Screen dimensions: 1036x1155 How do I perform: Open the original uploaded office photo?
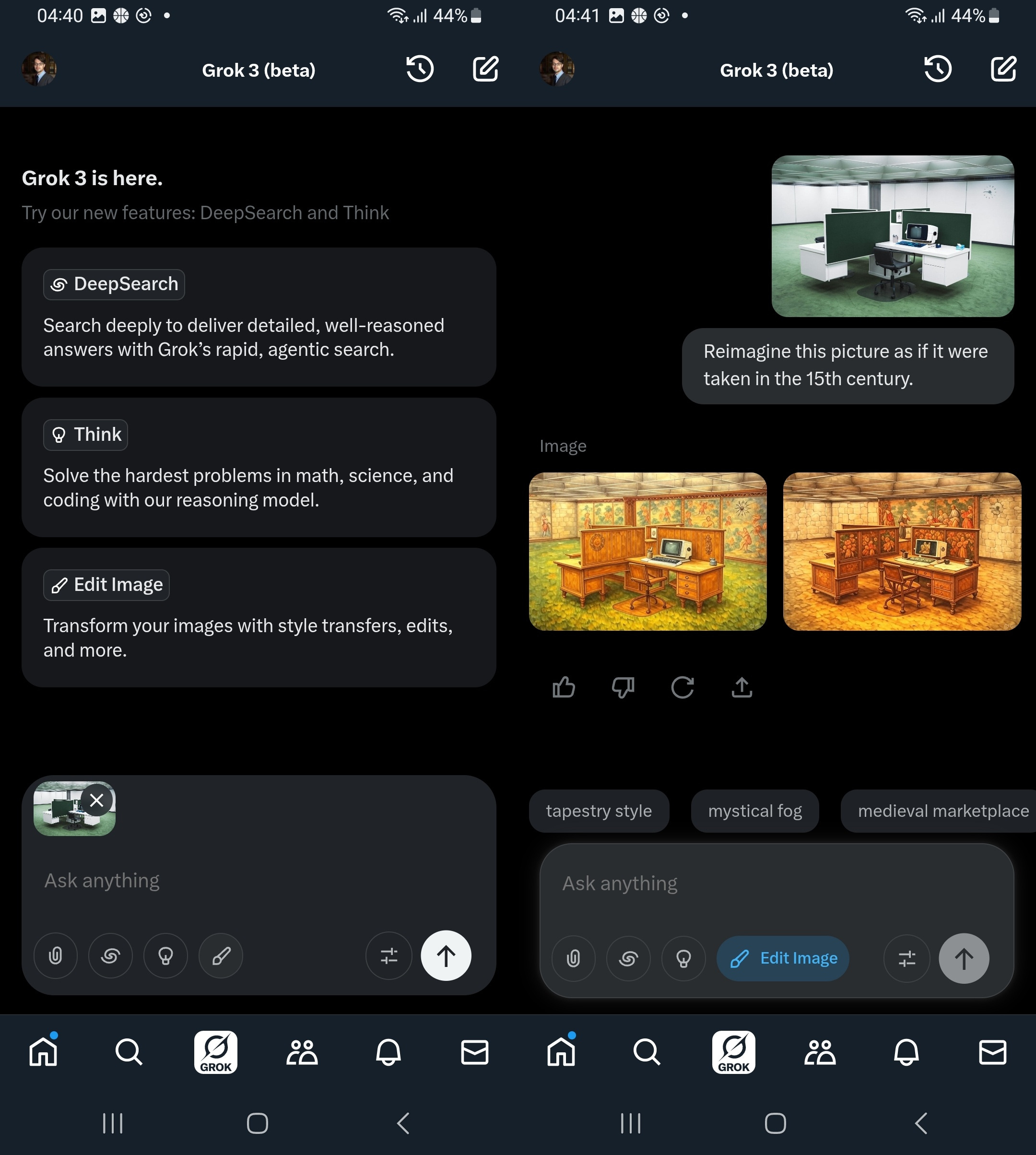point(893,236)
